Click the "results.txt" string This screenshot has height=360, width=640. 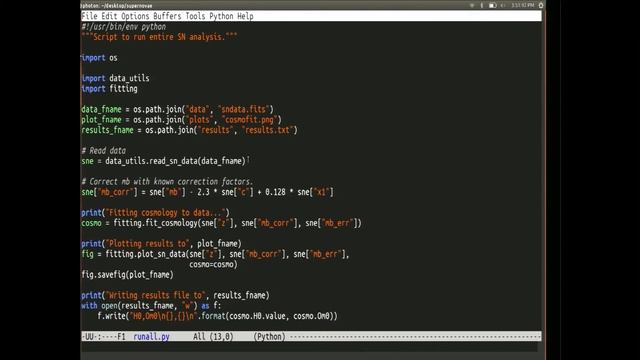pyautogui.click(x=268, y=130)
